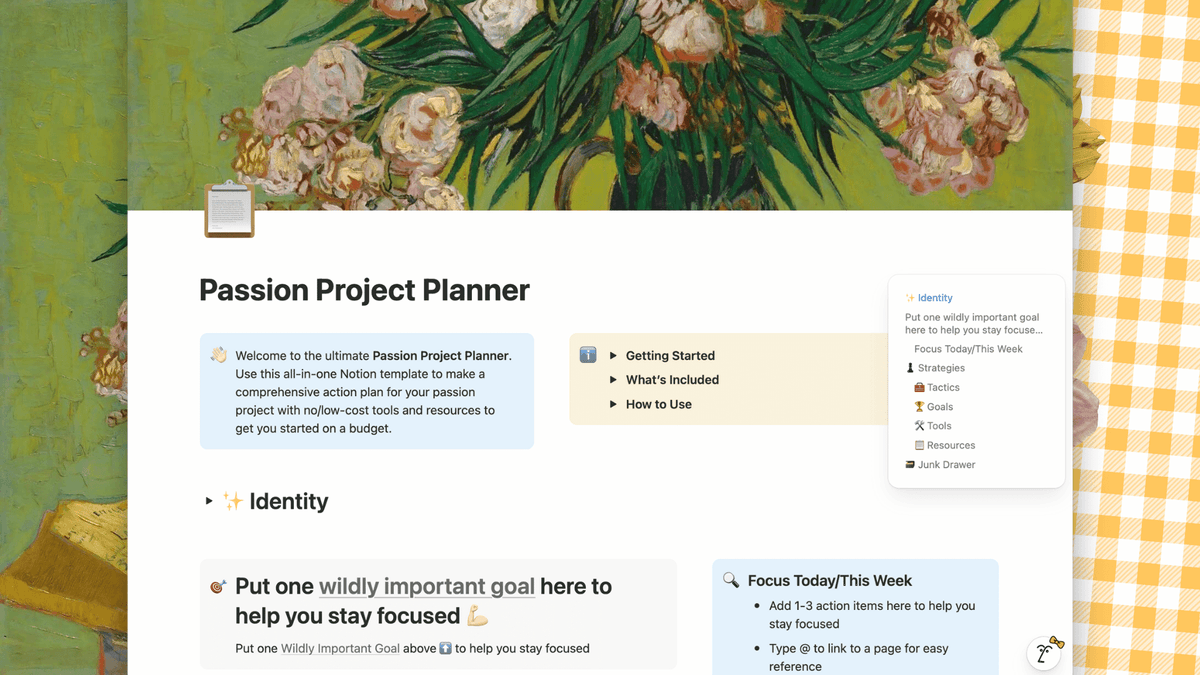This screenshot has width=1200, height=675.
Task: Click the blue info icon in the callout
Action: tap(588, 355)
